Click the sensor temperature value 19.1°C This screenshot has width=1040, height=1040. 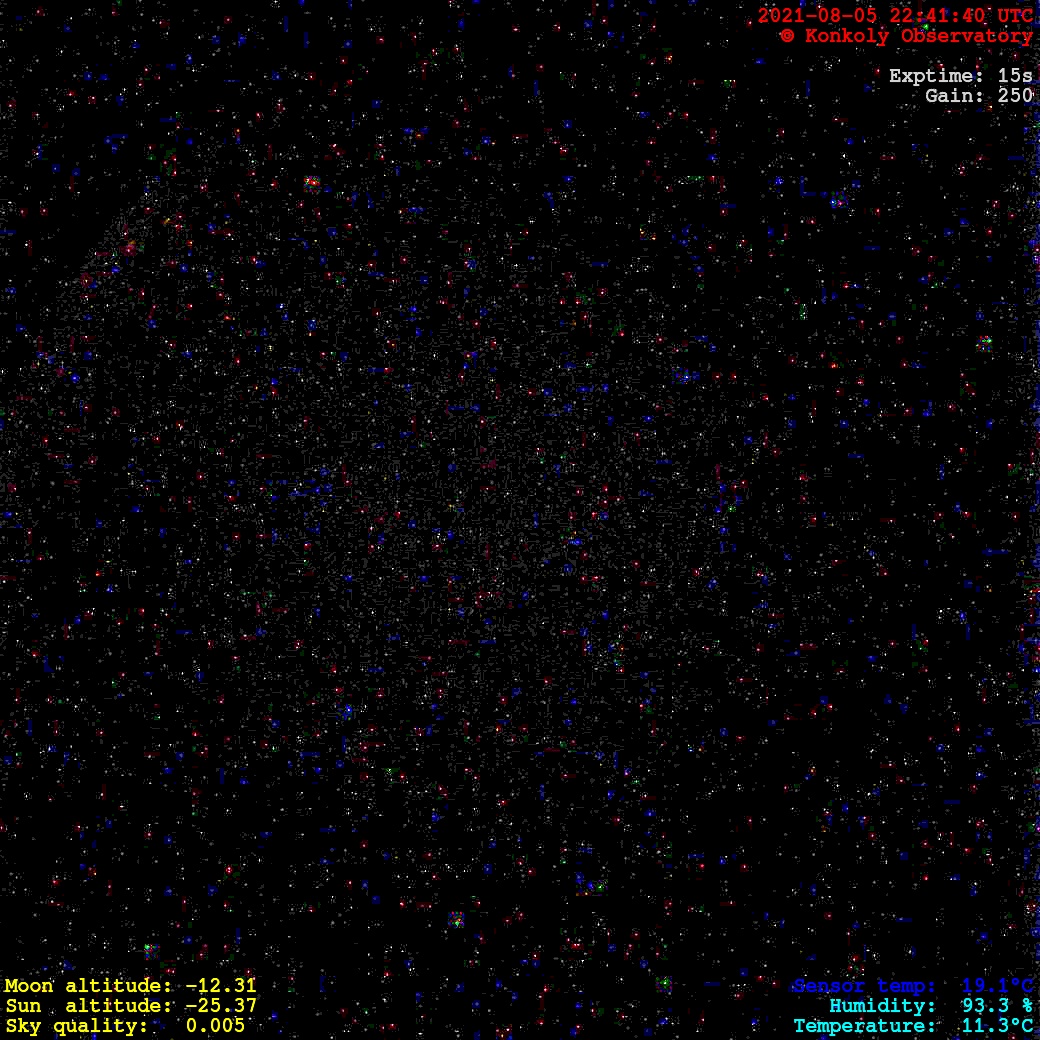click(x=997, y=986)
